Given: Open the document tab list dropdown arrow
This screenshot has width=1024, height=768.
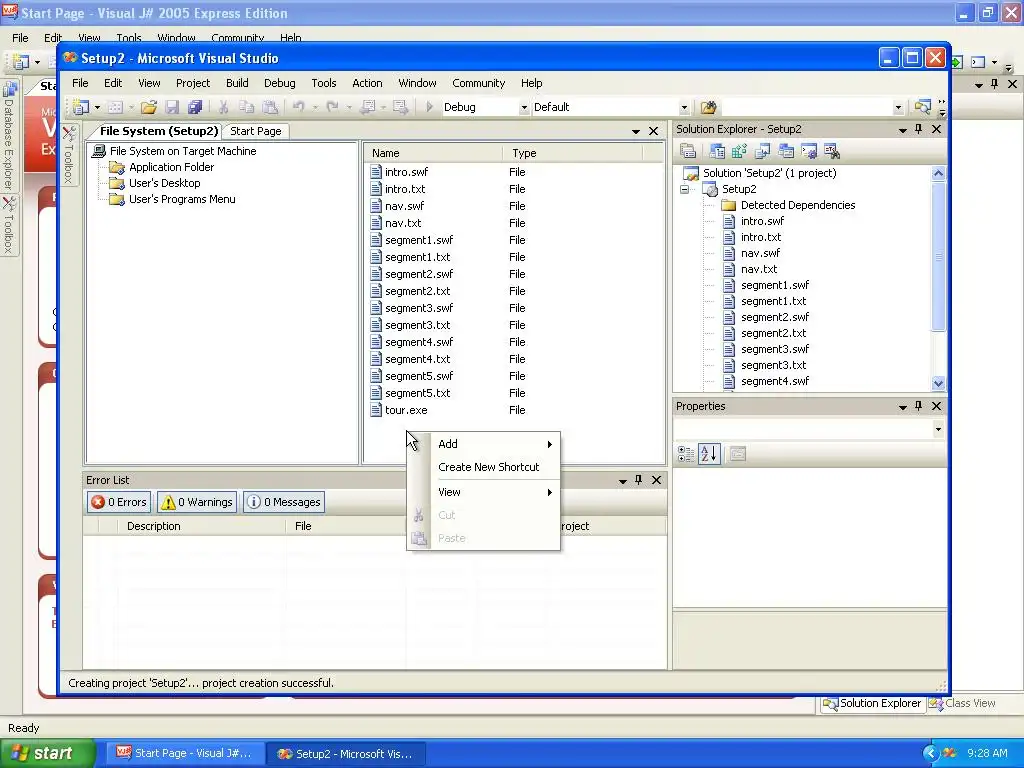Looking at the screenshot, I should coord(635,131).
